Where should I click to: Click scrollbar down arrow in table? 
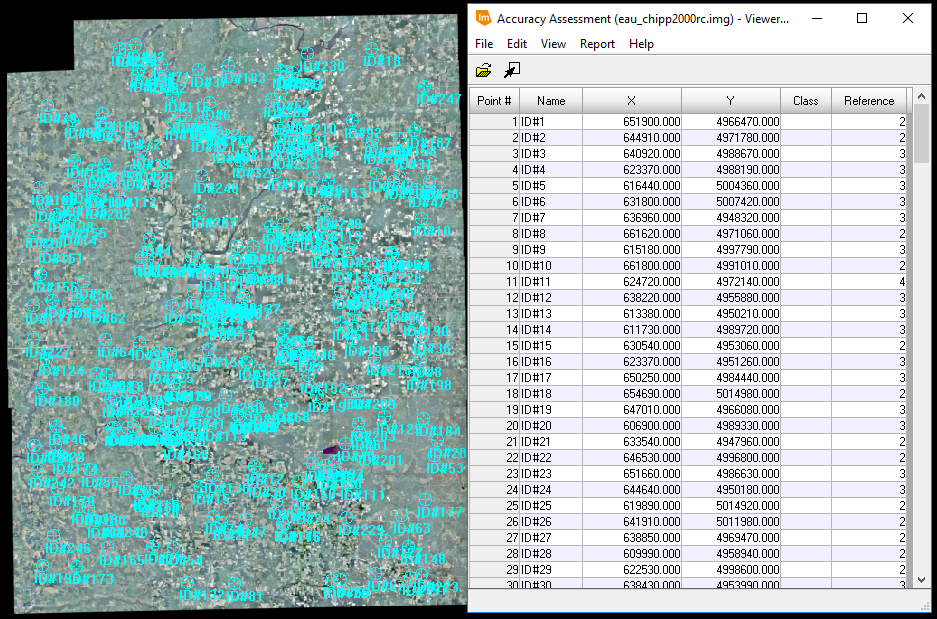tap(921, 580)
